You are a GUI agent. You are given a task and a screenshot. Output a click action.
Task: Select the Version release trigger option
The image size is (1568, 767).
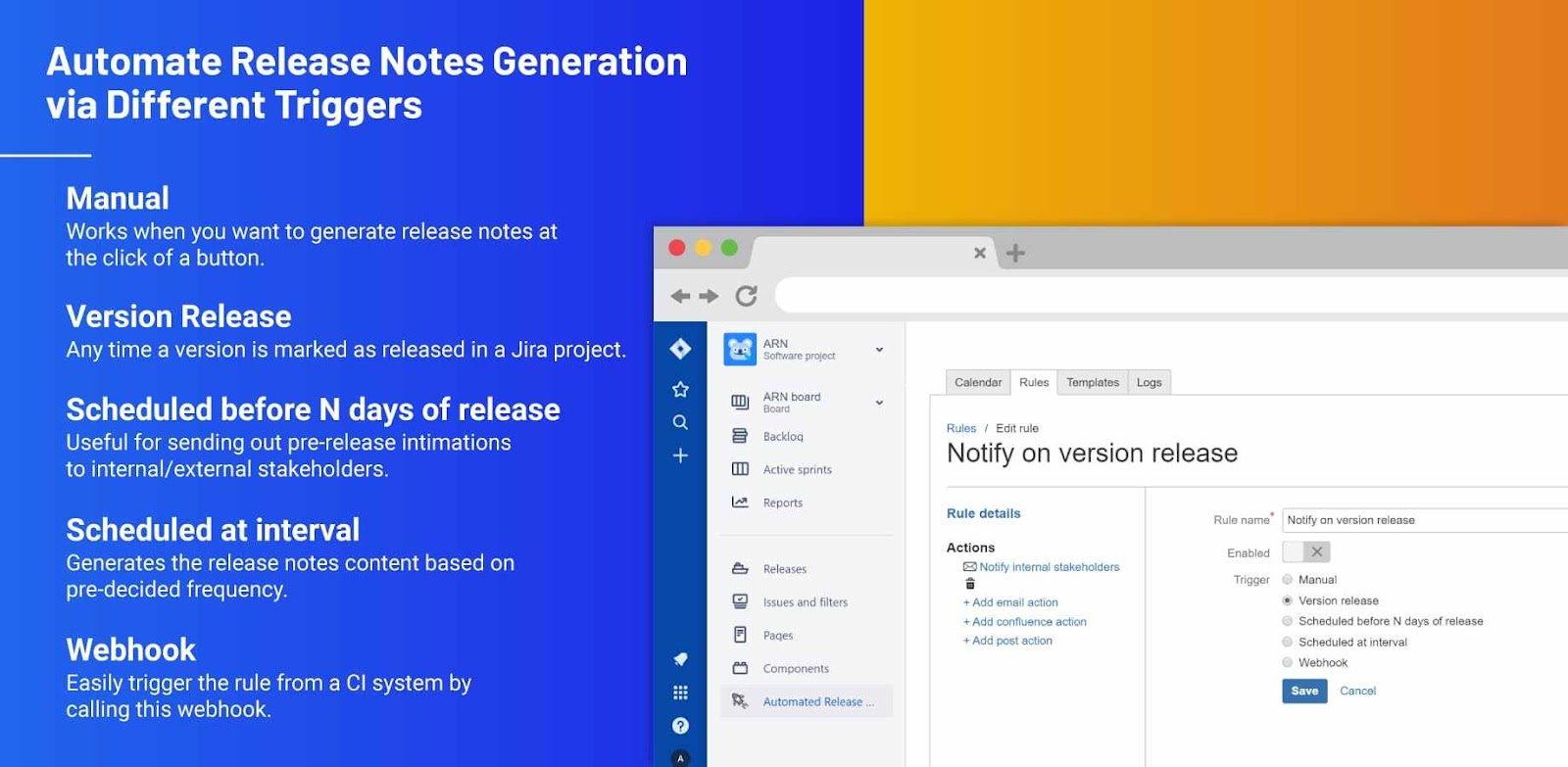1288,600
